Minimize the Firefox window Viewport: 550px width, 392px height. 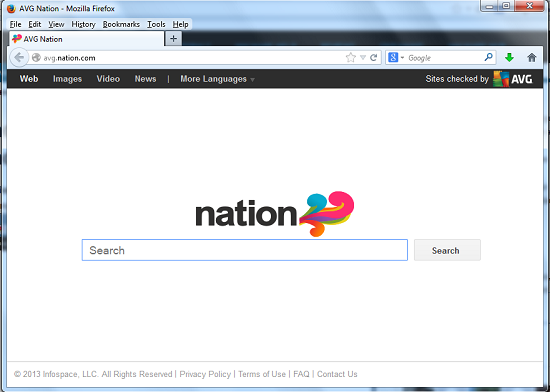[x=489, y=6]
